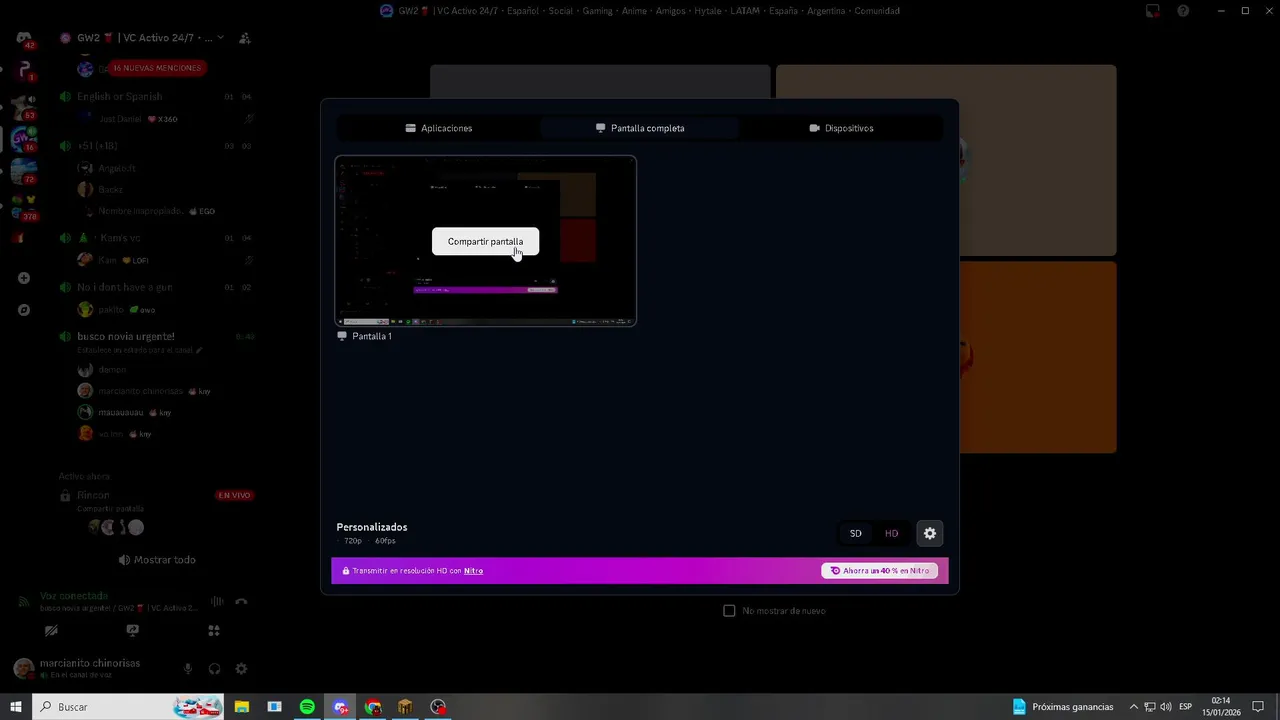Open the server icon with 72 badge

[x=22, y=172]
